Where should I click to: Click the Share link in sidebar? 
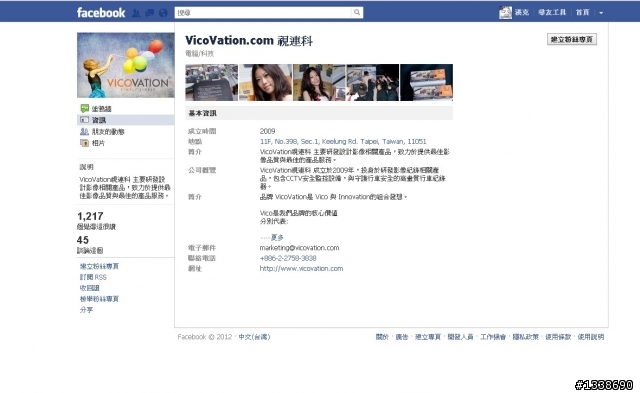pos(86,309)
